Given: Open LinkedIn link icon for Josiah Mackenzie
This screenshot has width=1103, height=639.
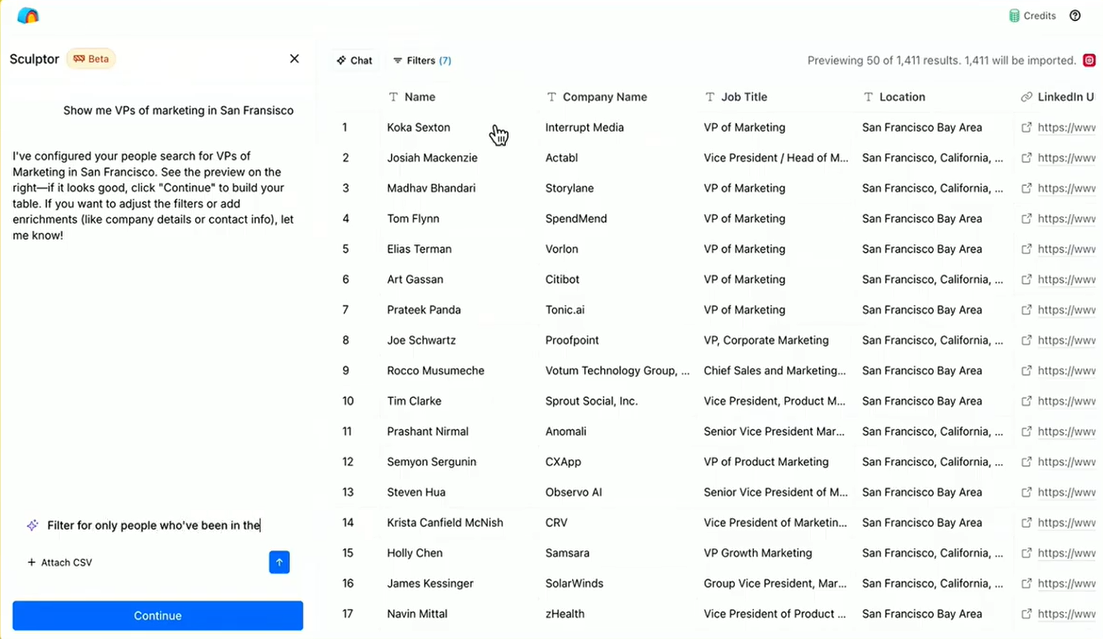Looking at the screenshot, I should [1026, 158].
